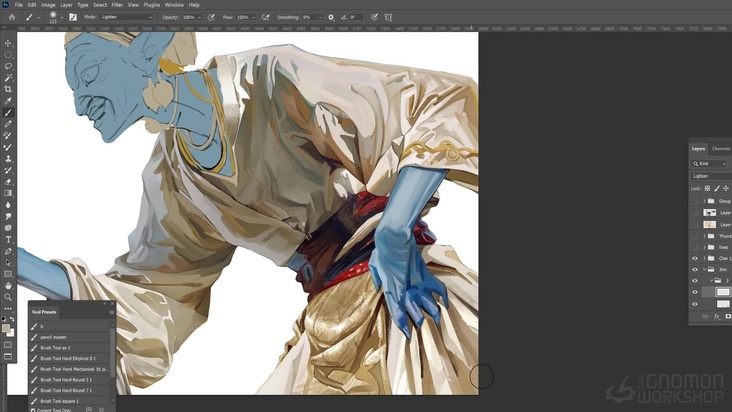Image resolution: width=732 pixels, height=412 pixels.
Task: Select the Layers tab
Action: pyautogui.click(x=698, y=149)
